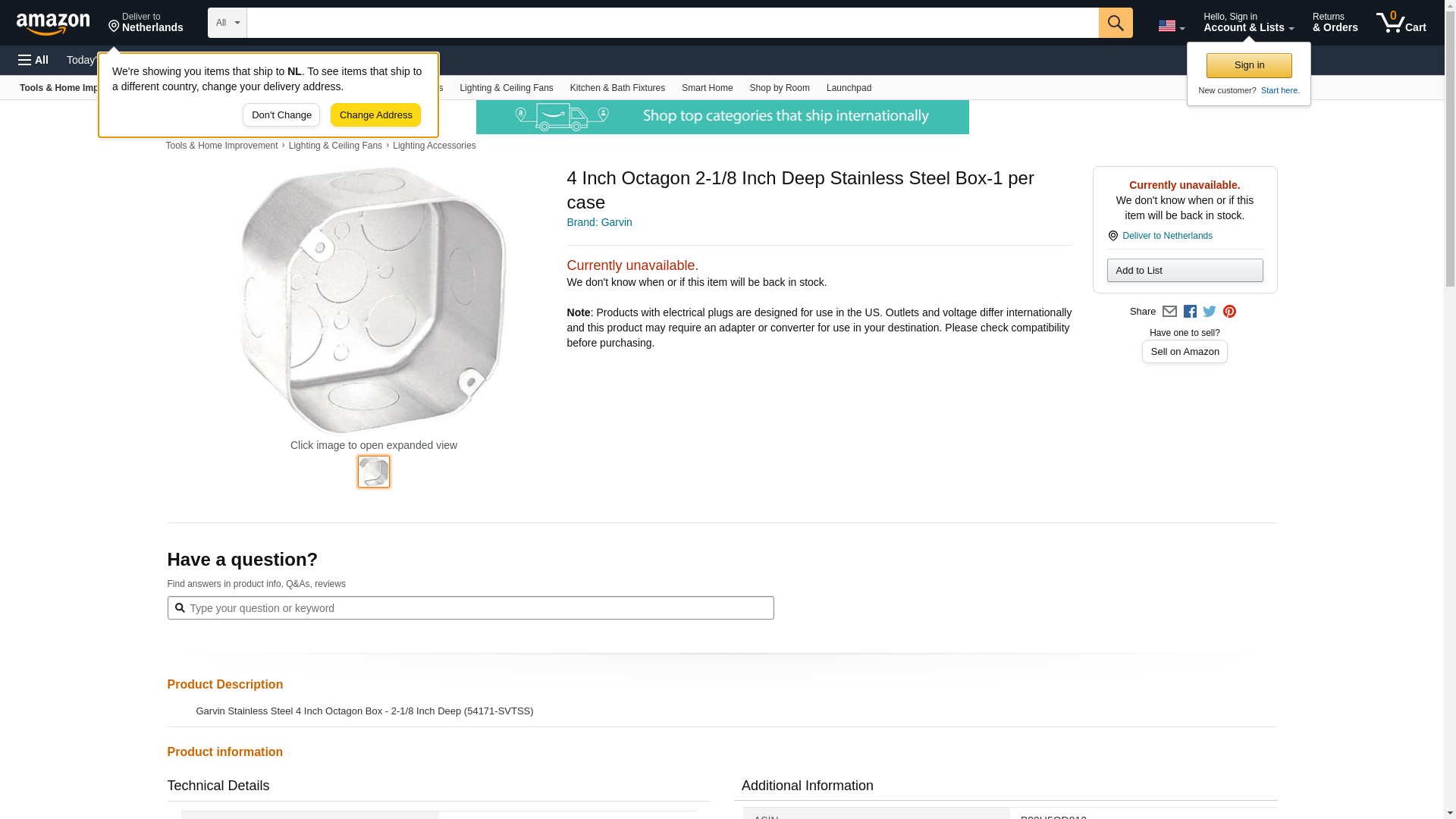The image size is (1456, 819).
Task: Click the Don't Change button
Action: [x=281, y=115]
